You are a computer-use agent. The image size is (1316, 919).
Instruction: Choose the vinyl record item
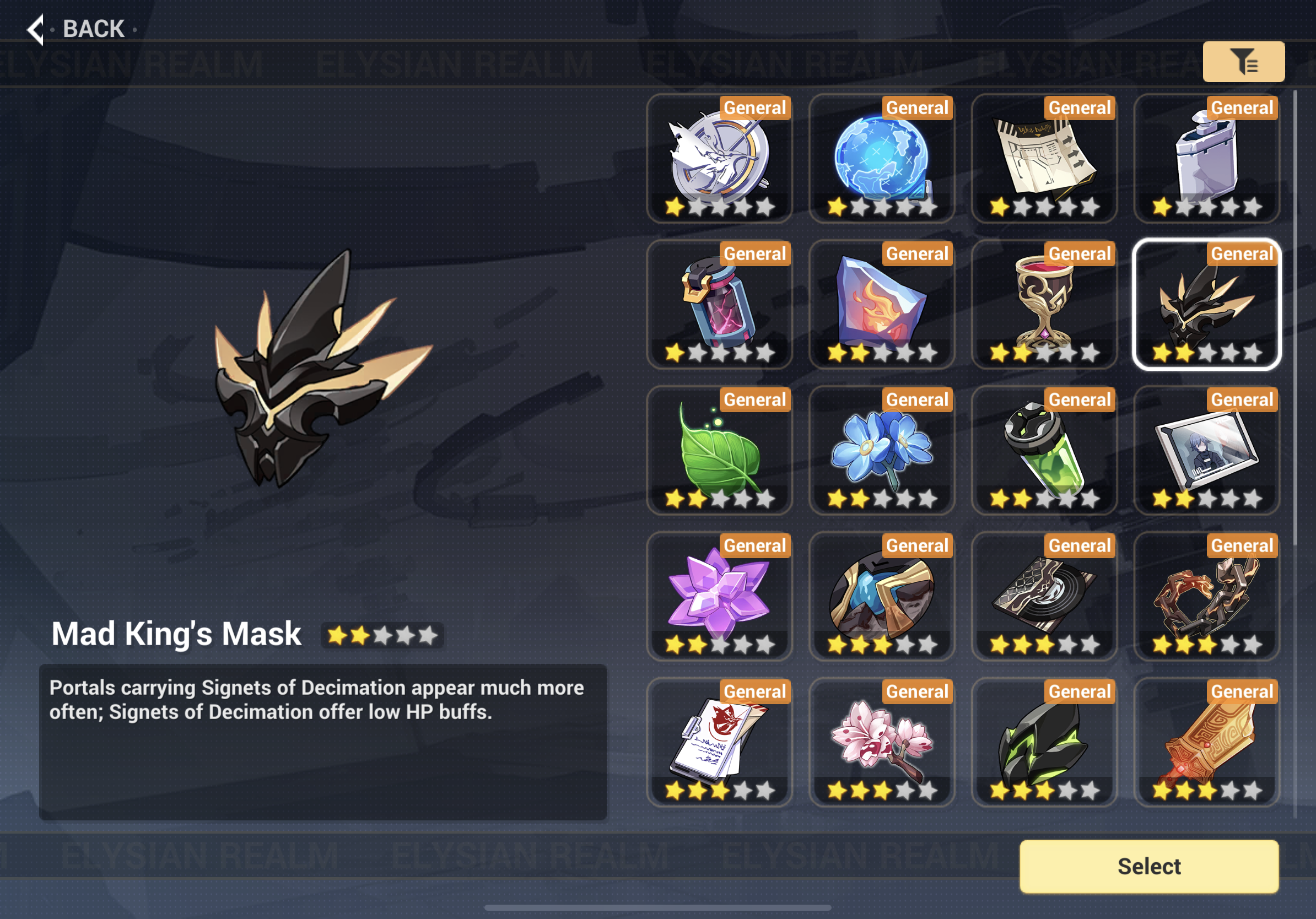[x=1044, y=597]
